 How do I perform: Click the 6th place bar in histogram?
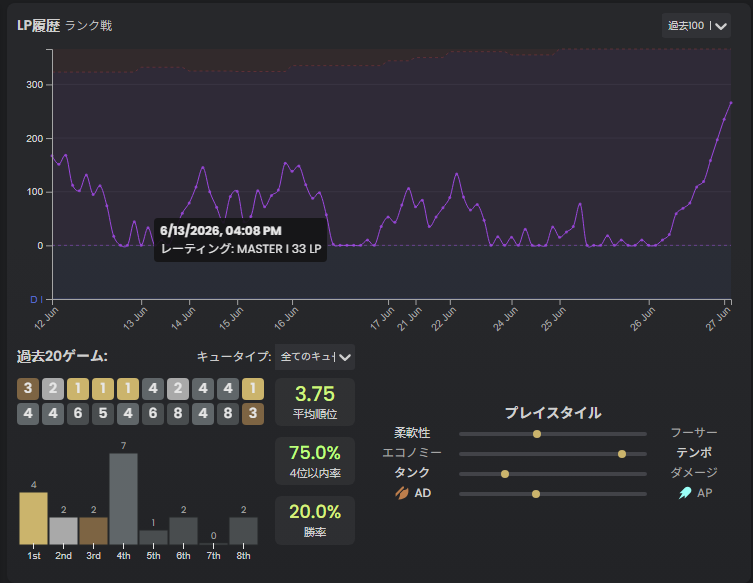tap(183, 531)
